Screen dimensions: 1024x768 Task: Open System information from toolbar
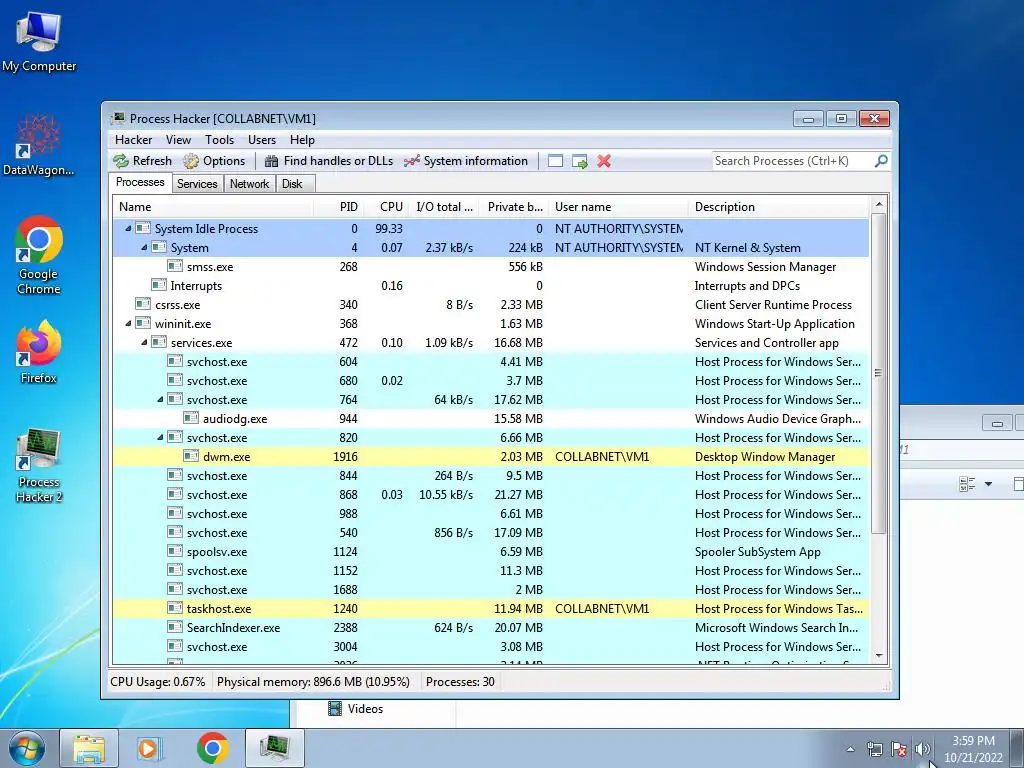point(466,161)
